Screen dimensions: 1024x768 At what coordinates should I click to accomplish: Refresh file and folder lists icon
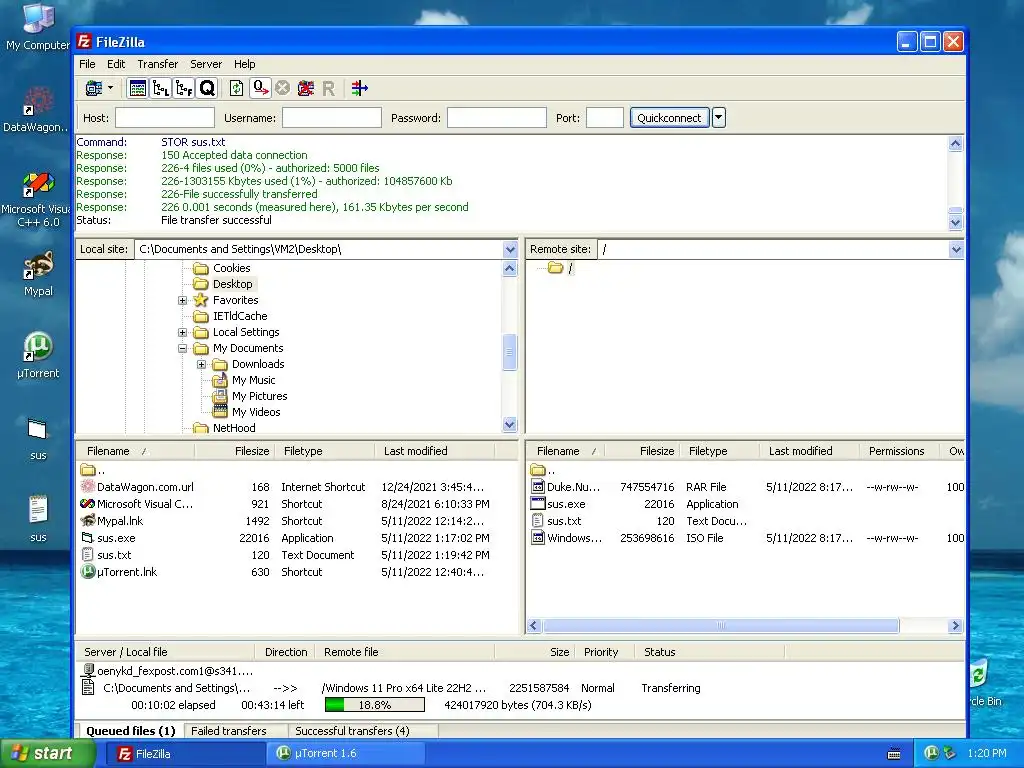236,88
